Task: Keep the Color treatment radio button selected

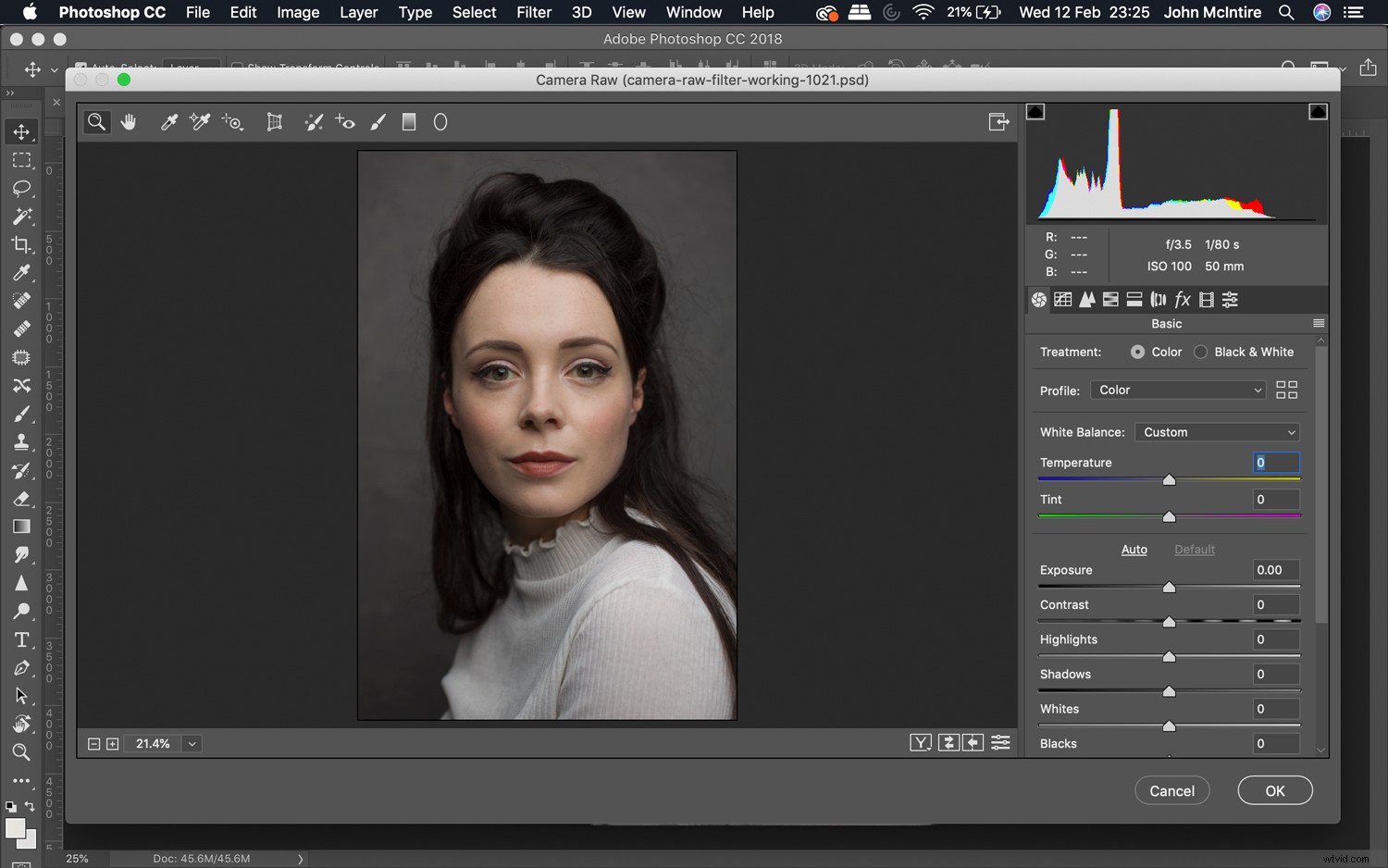Action: point(1137,352)
